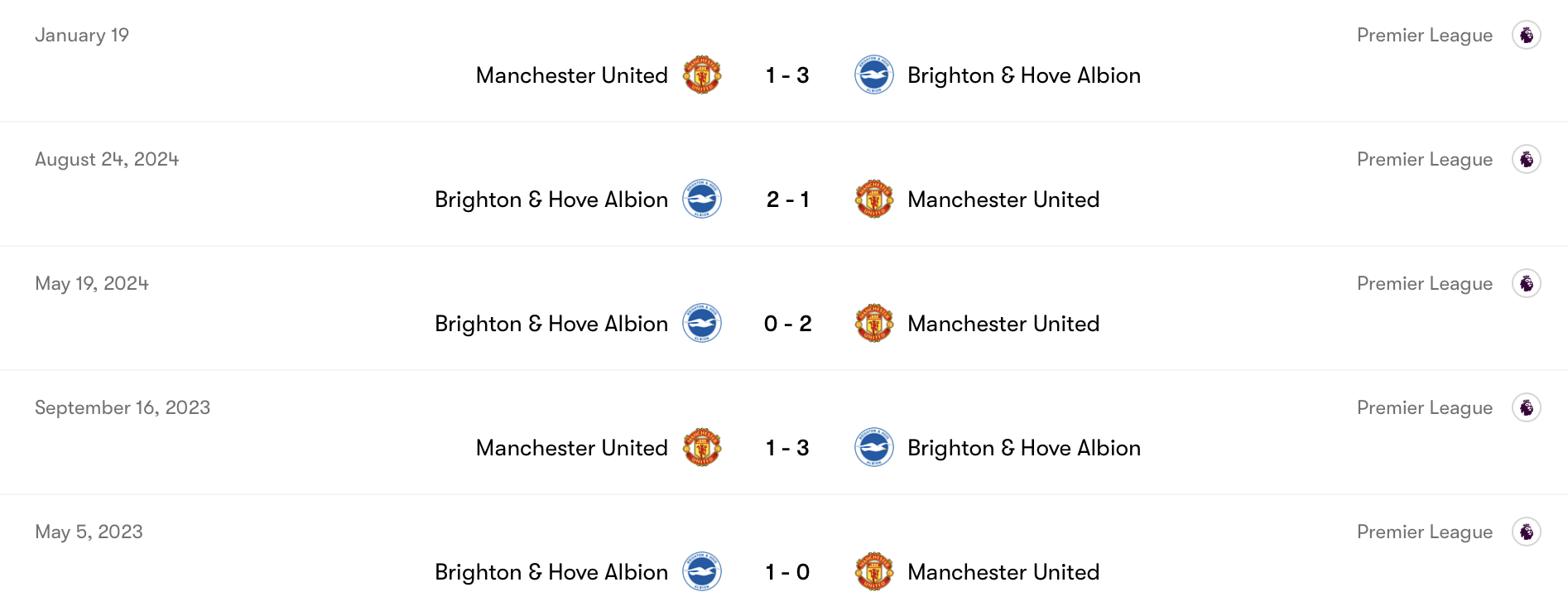The height and width of the screenshot is (616, 1568).
Task: Click Manchester United name in January 19 match
Action: pyautogui.click(x=571, y=75)
